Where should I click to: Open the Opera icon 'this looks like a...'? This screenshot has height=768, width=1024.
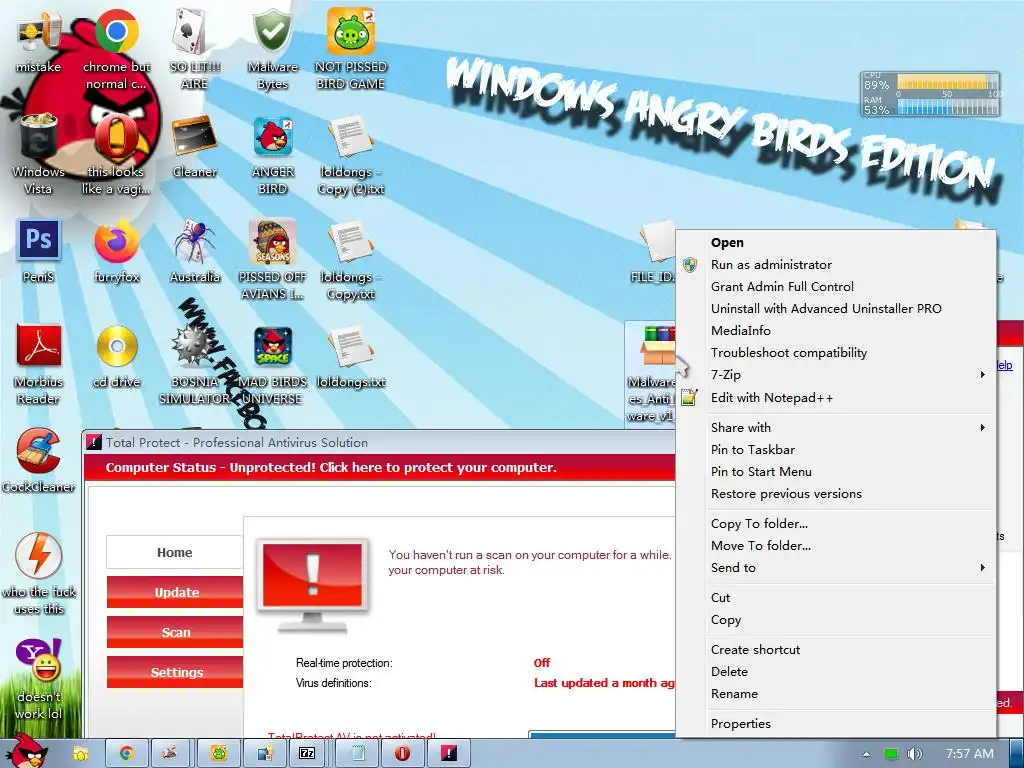pyautogui.click(x=116, y=153)
